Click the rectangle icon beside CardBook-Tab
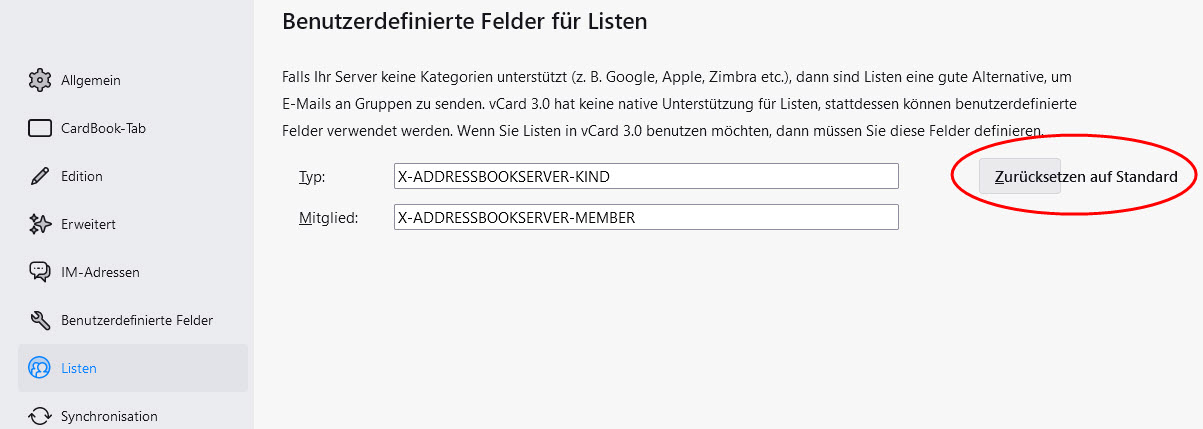 point(40,128)
